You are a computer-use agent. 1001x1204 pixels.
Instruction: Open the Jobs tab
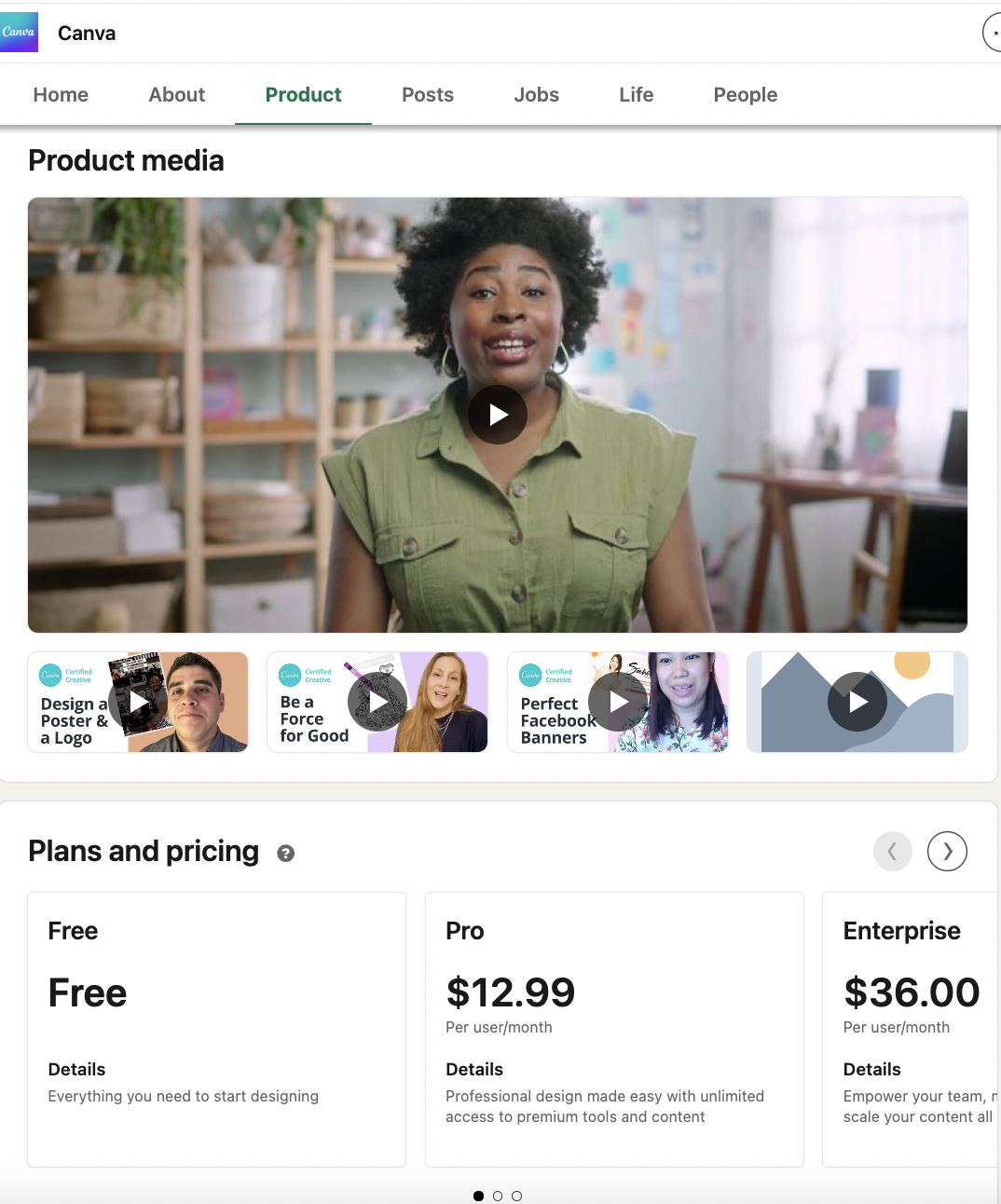click(536, 94)
